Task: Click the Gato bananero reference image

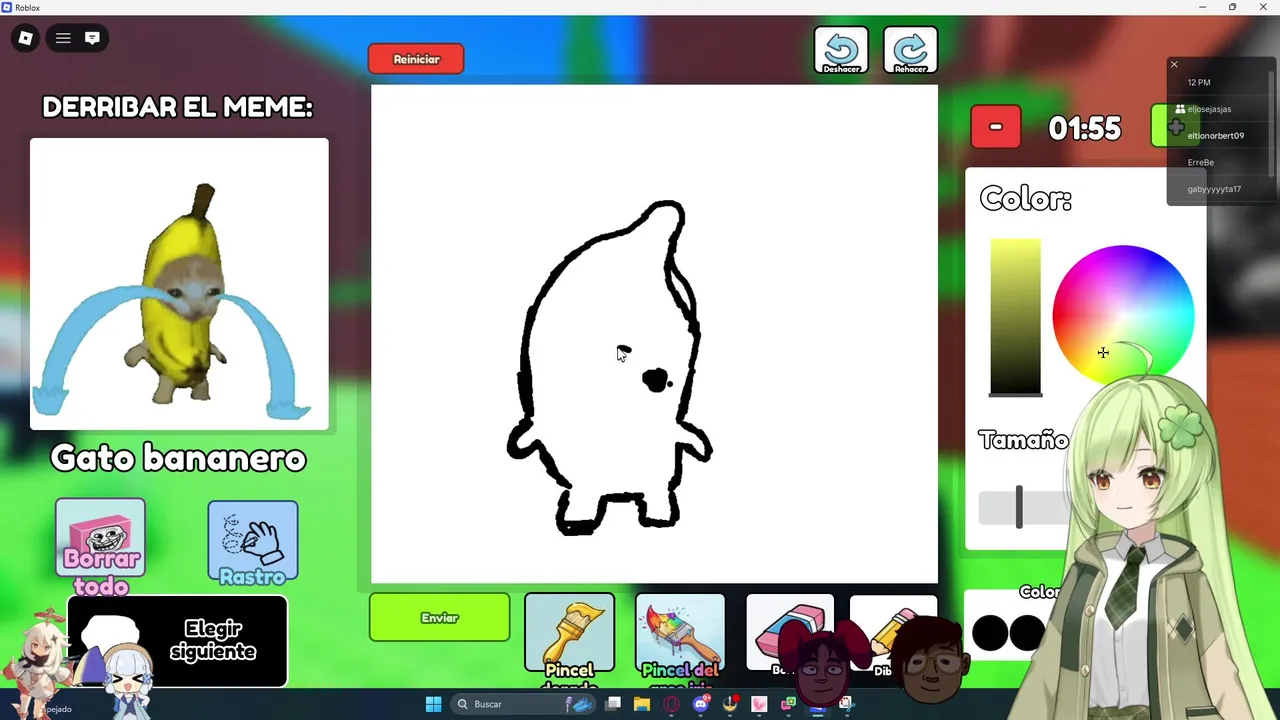Action: pos(179,284)
